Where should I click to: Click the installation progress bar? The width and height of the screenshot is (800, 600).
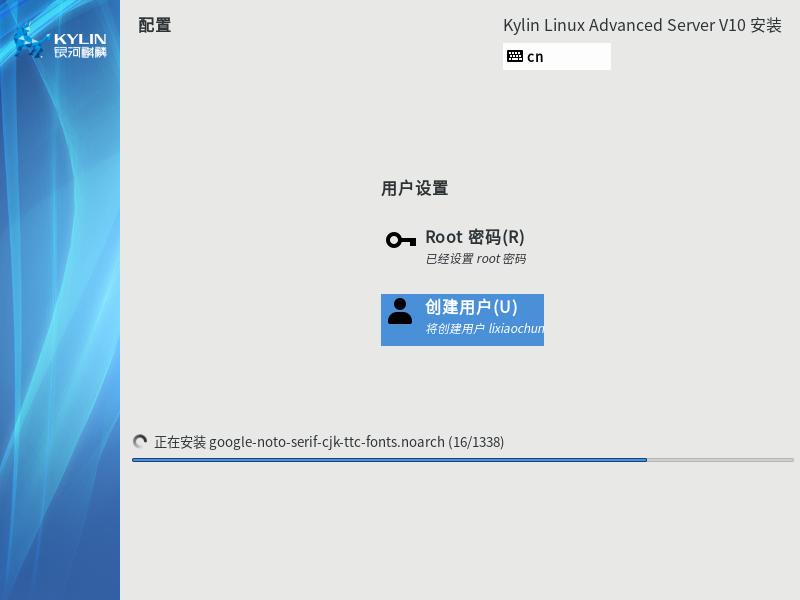click(x=463, y=460)
